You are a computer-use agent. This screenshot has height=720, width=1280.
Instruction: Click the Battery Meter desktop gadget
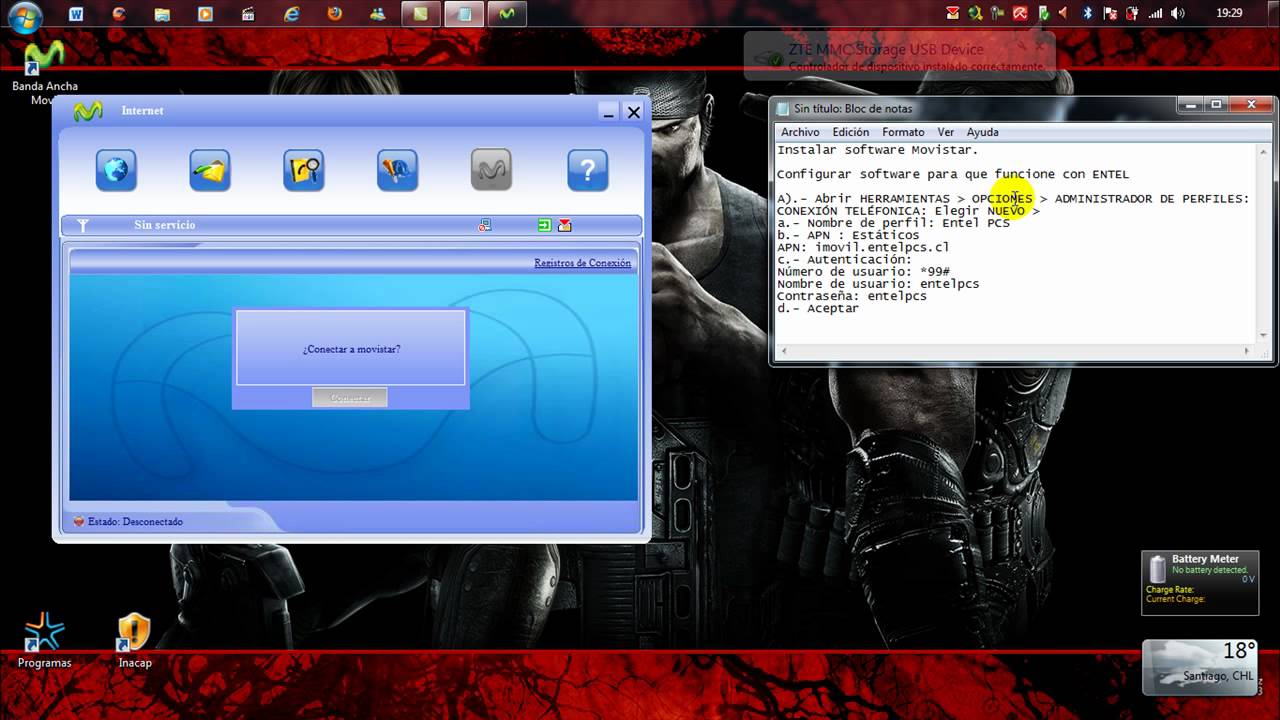[1200, 582]
